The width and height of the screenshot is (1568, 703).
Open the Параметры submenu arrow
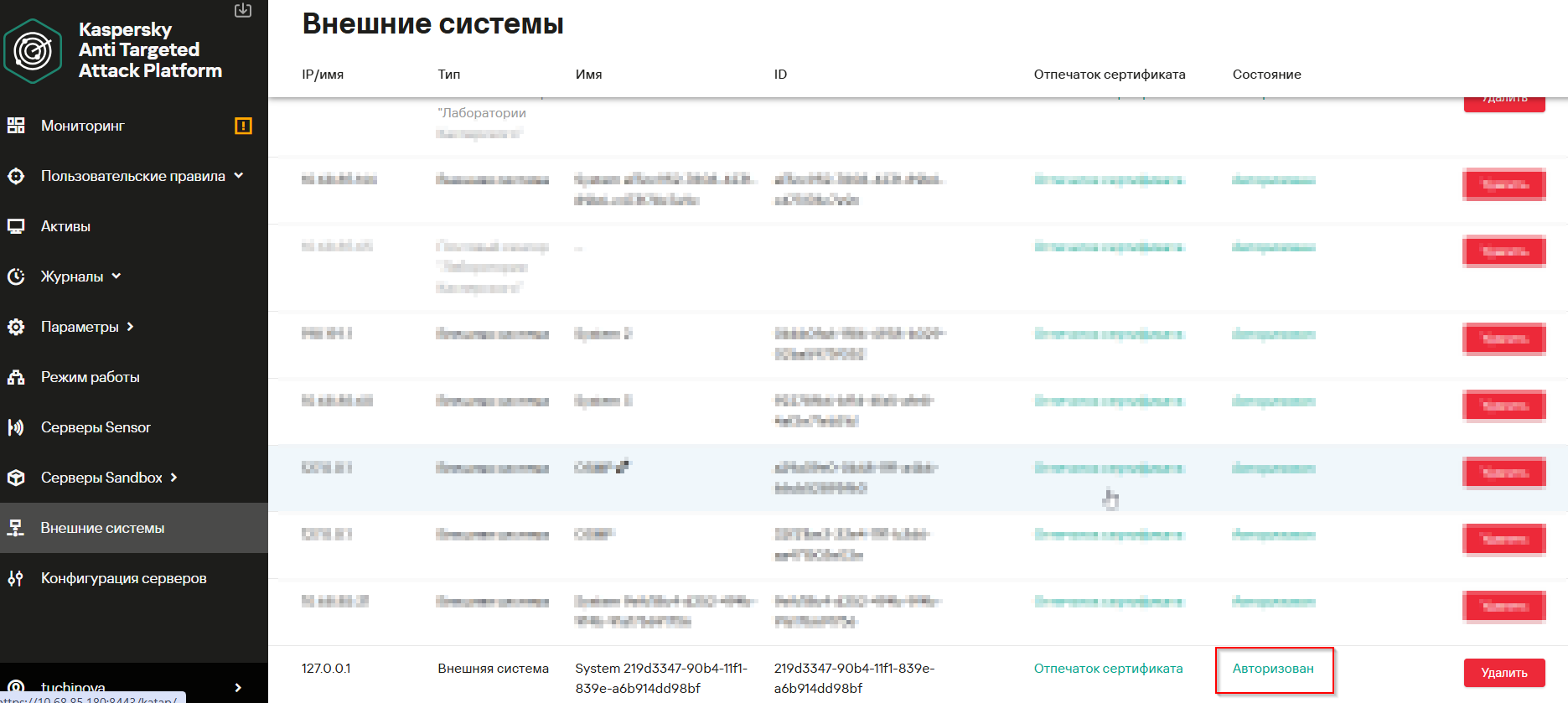131,327
